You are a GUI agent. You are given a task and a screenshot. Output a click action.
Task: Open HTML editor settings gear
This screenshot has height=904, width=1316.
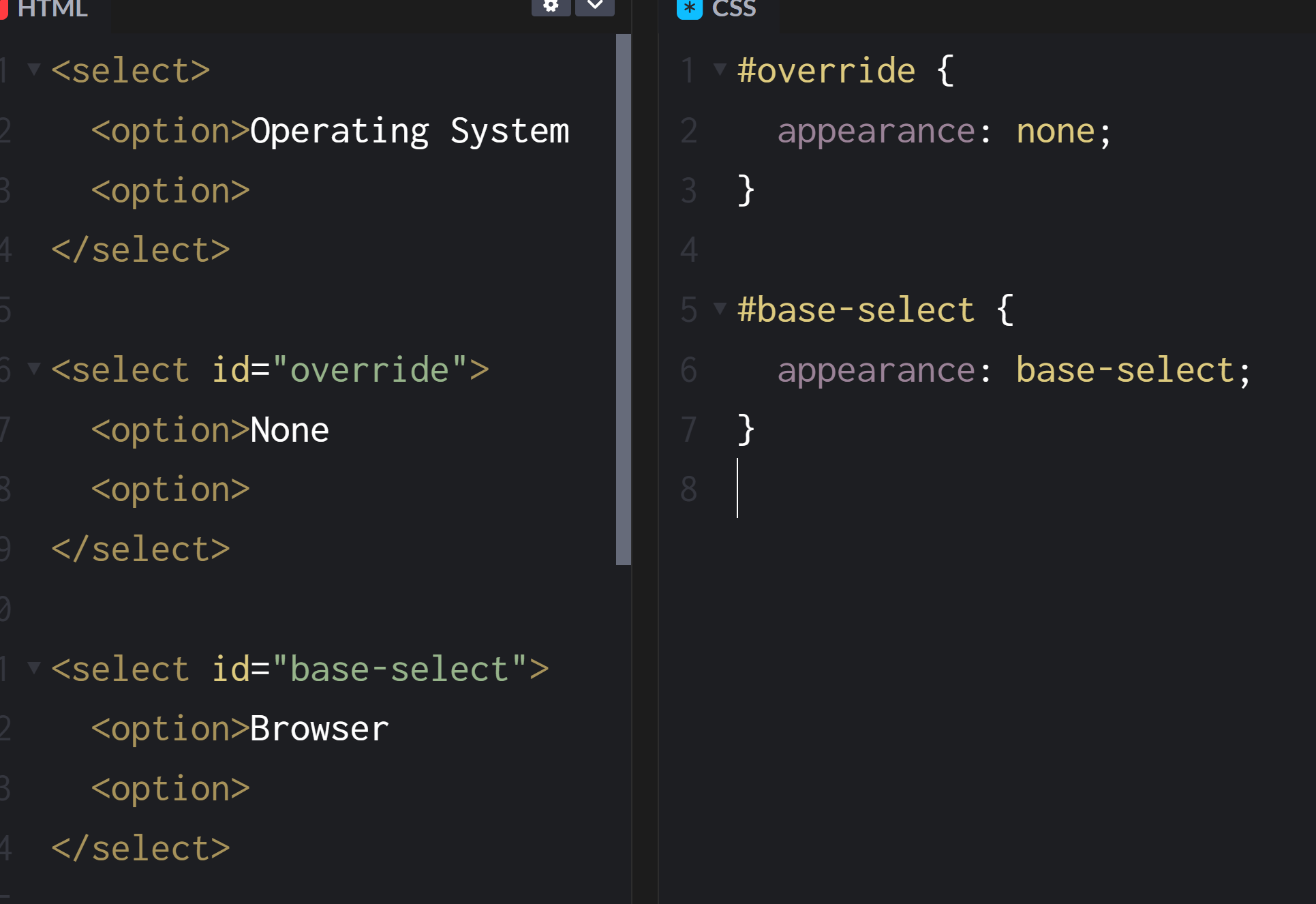tap(551, 6)
